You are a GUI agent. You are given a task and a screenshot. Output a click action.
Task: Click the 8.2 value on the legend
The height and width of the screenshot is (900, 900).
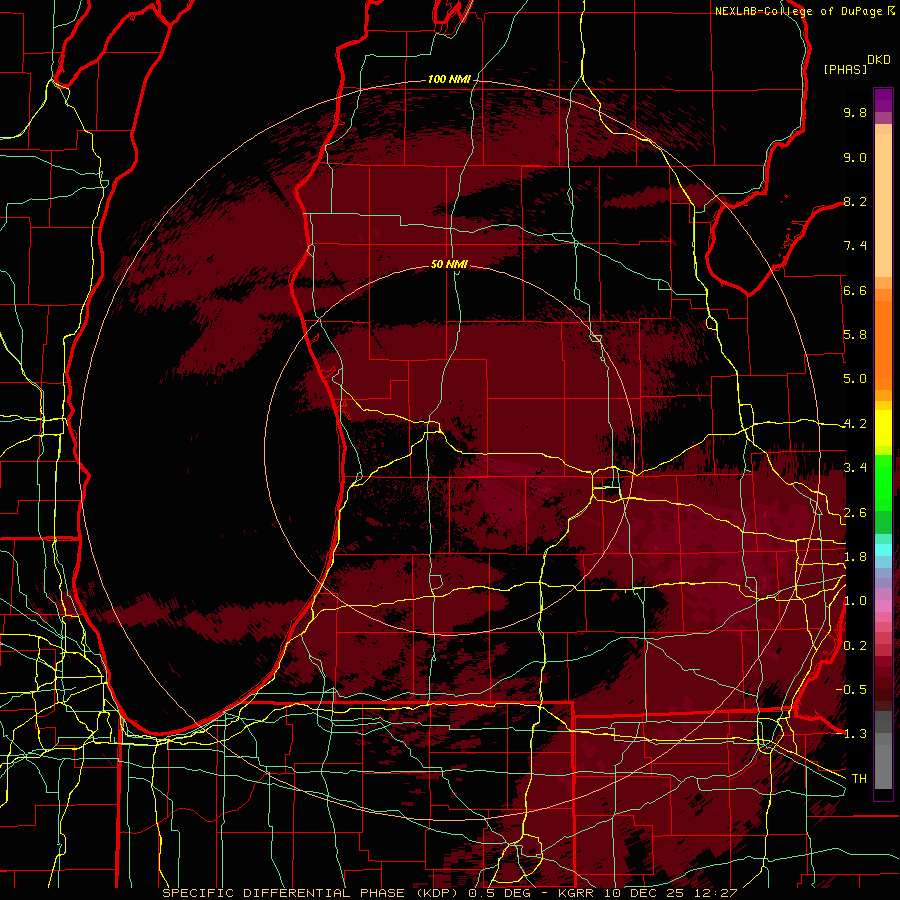tap(855, 201)
